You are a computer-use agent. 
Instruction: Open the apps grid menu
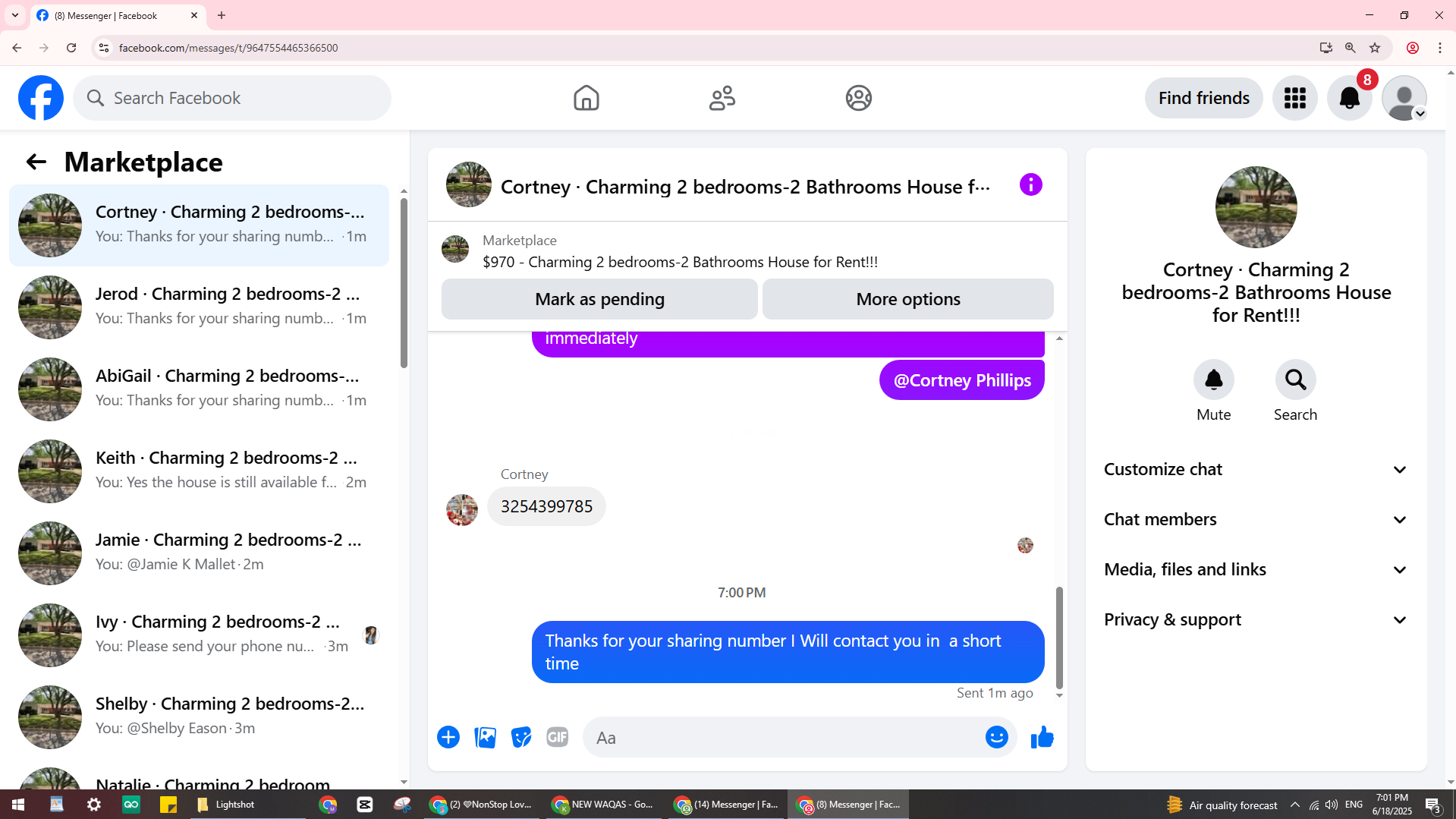click(1295, 98)
